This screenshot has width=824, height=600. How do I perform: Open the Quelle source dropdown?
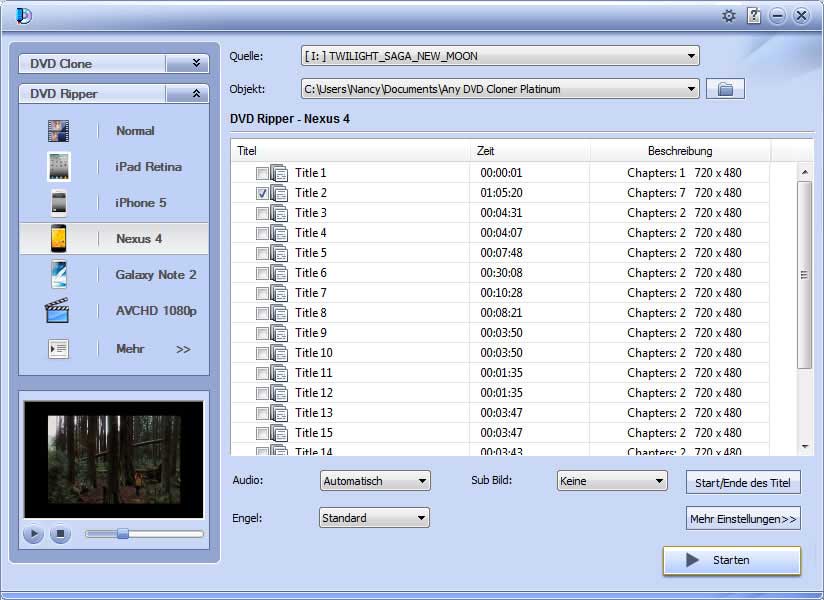pyautogui.click(x=500, y=56)
